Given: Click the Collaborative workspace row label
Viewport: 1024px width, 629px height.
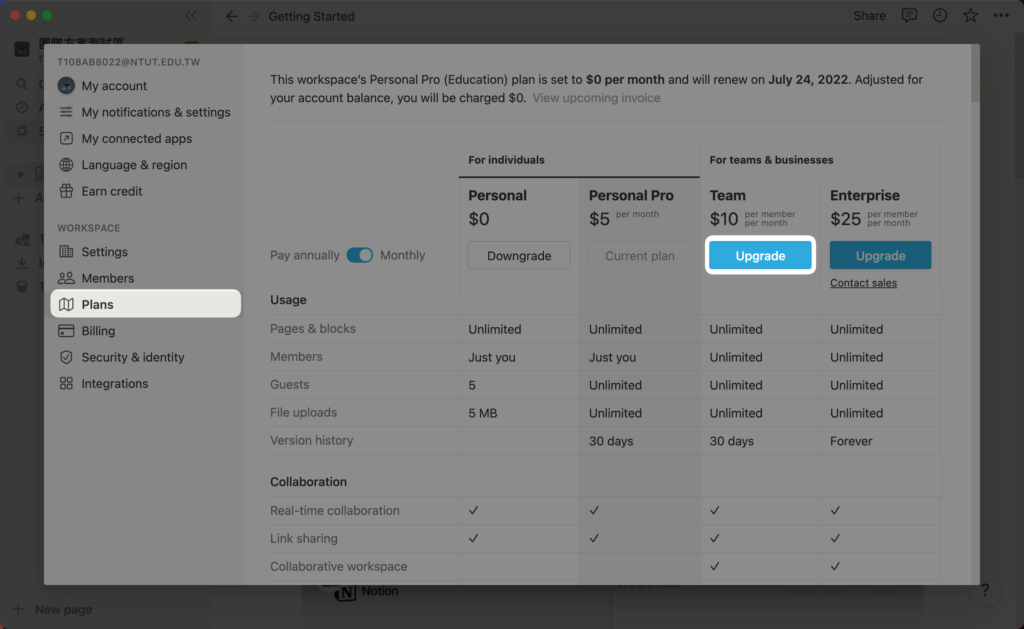Looking at the screenshot, I should click(338, 567).
